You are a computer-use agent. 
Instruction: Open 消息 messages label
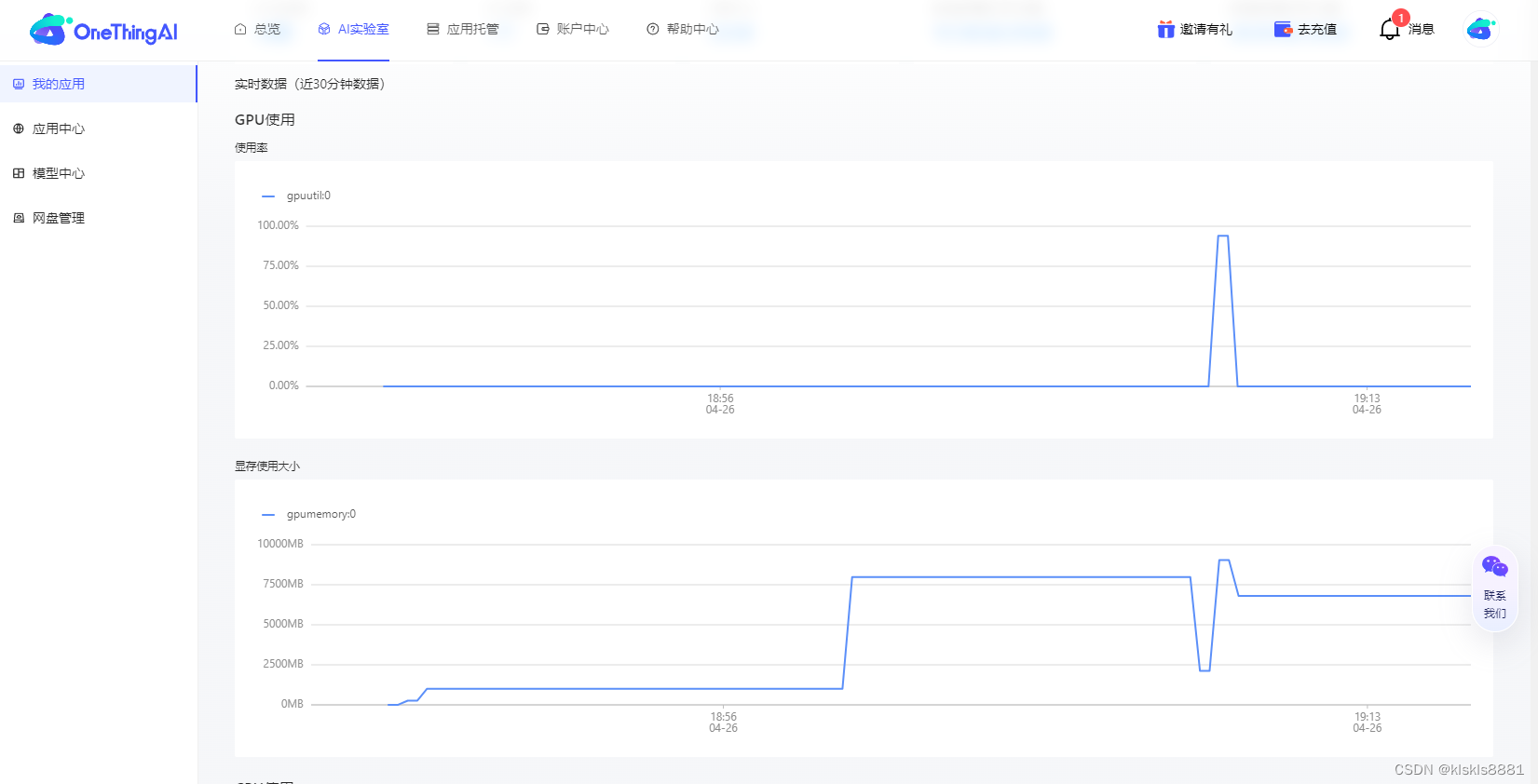1422,29
